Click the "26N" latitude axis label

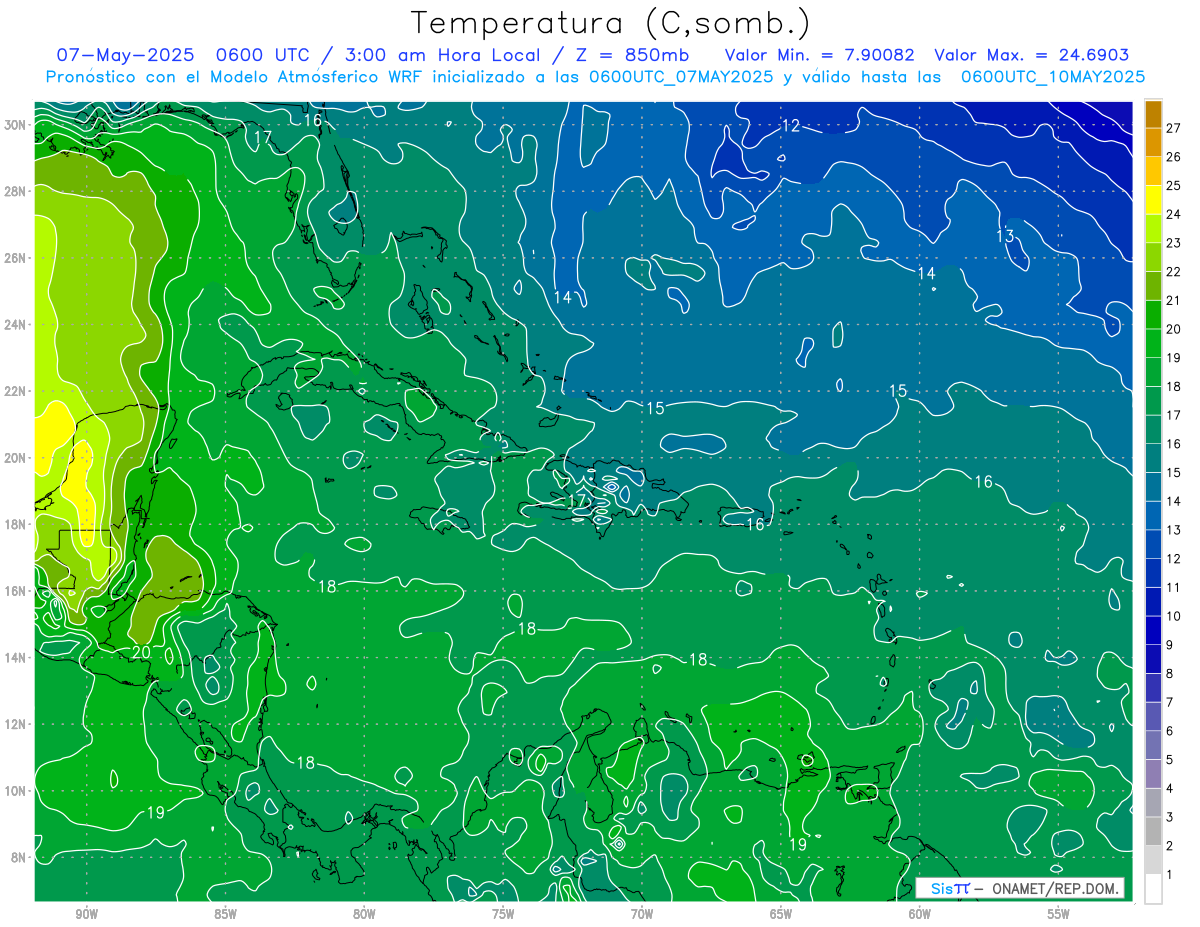(15, 258)
